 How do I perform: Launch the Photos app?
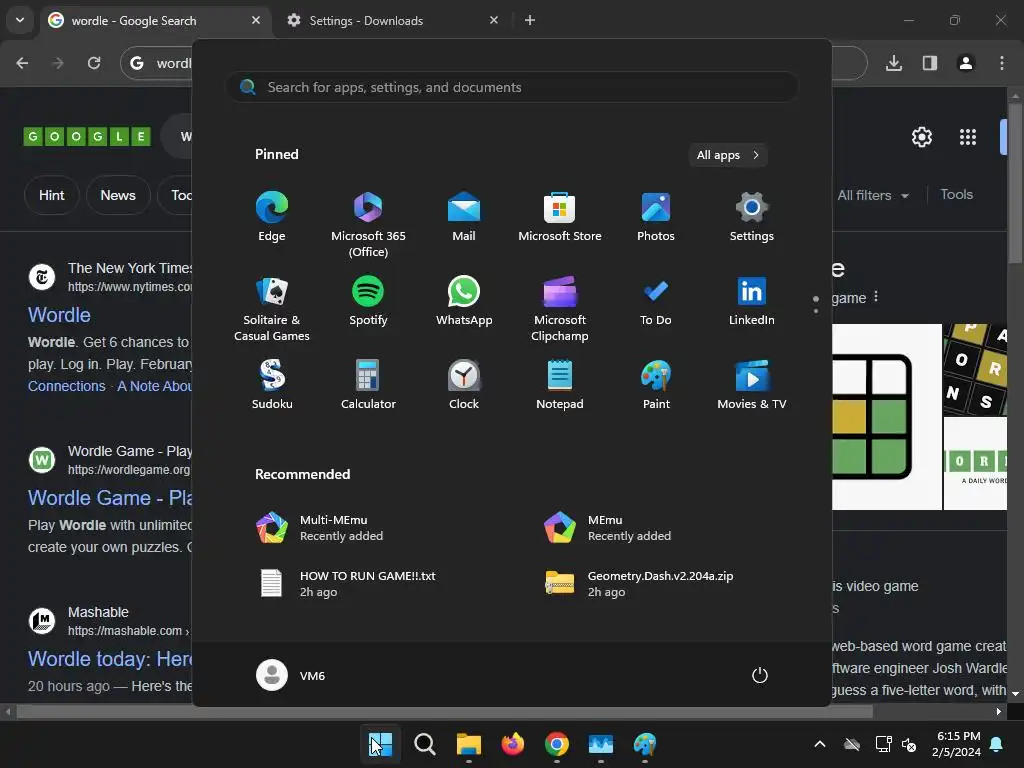656,217
